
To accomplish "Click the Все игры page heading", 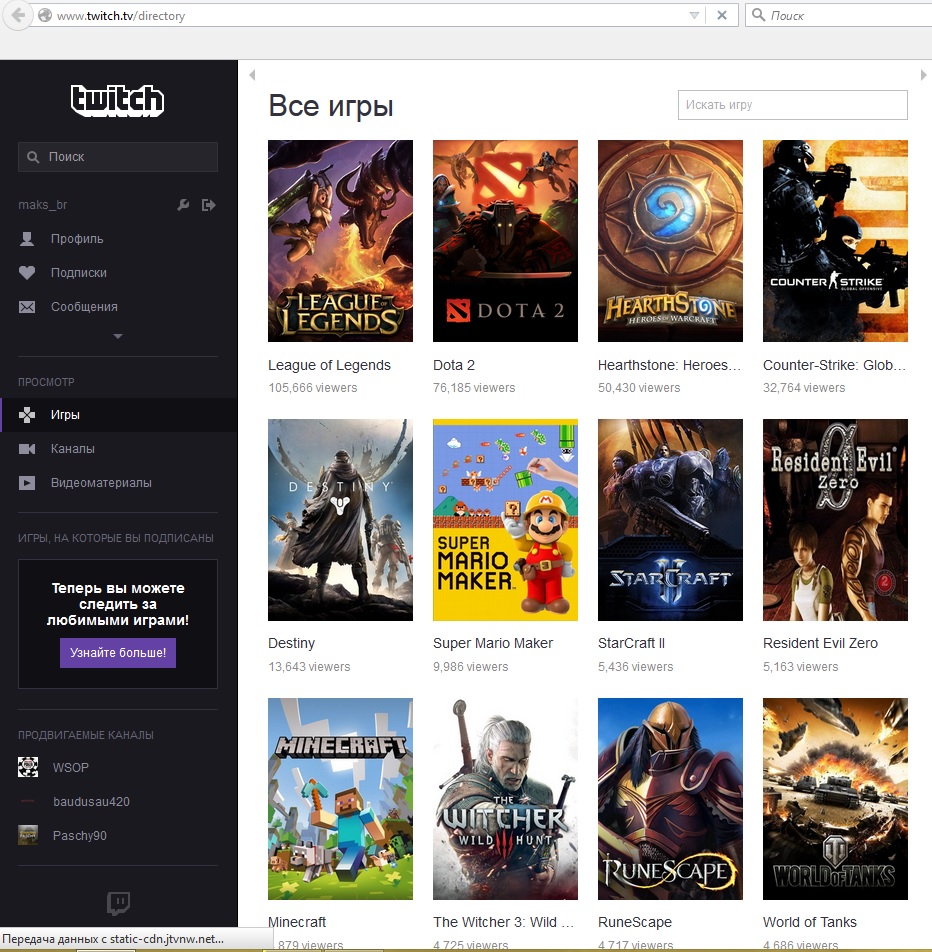I will click(x=331, y=106).
